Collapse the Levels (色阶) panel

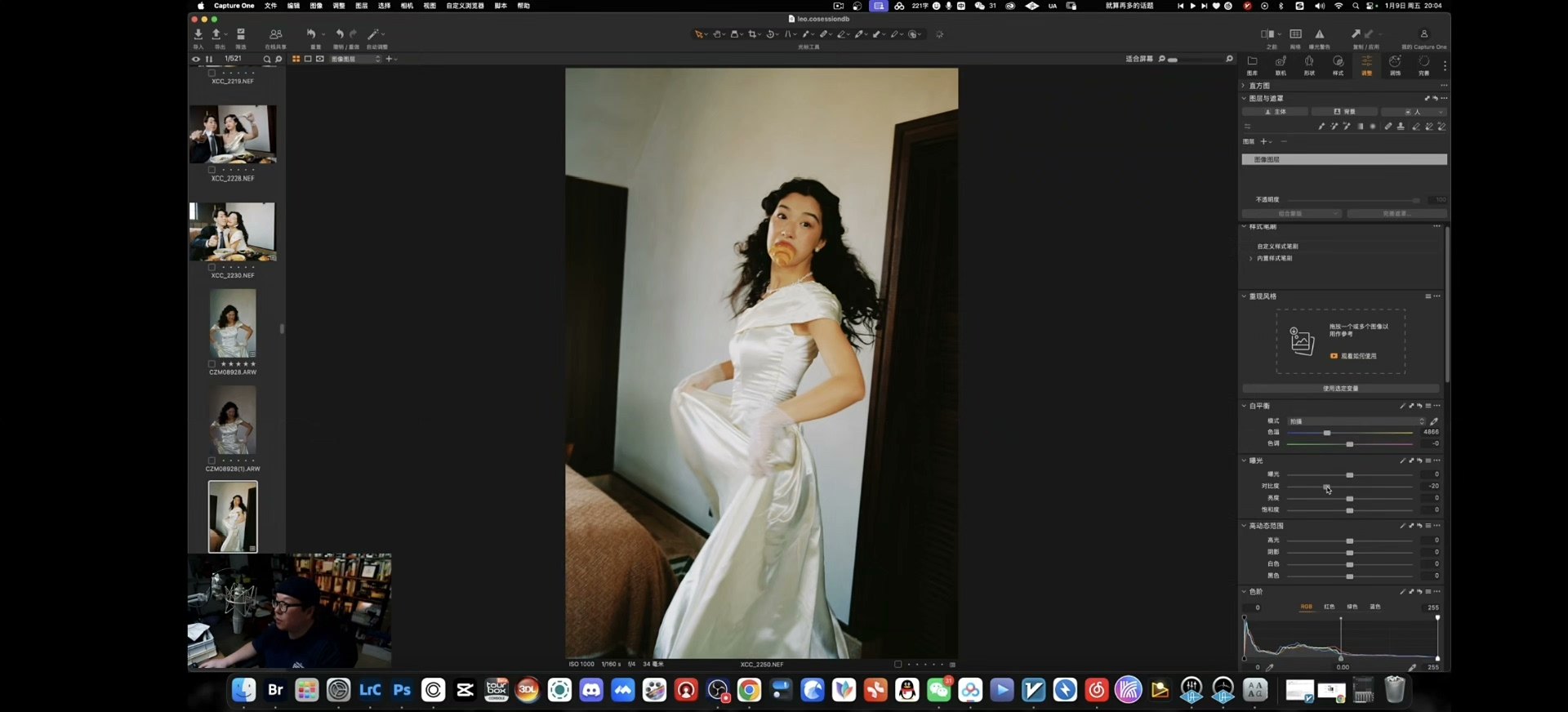point(1244,592)
